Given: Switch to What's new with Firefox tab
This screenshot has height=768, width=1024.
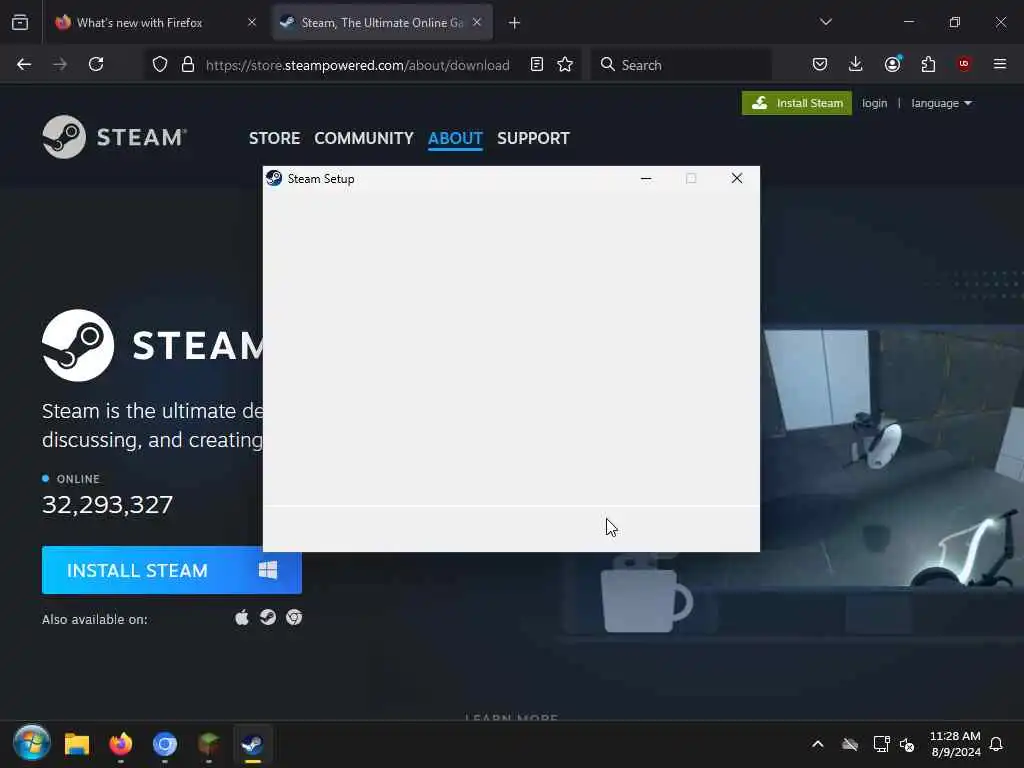Looking at the screenshot, I should click(153, 22).
